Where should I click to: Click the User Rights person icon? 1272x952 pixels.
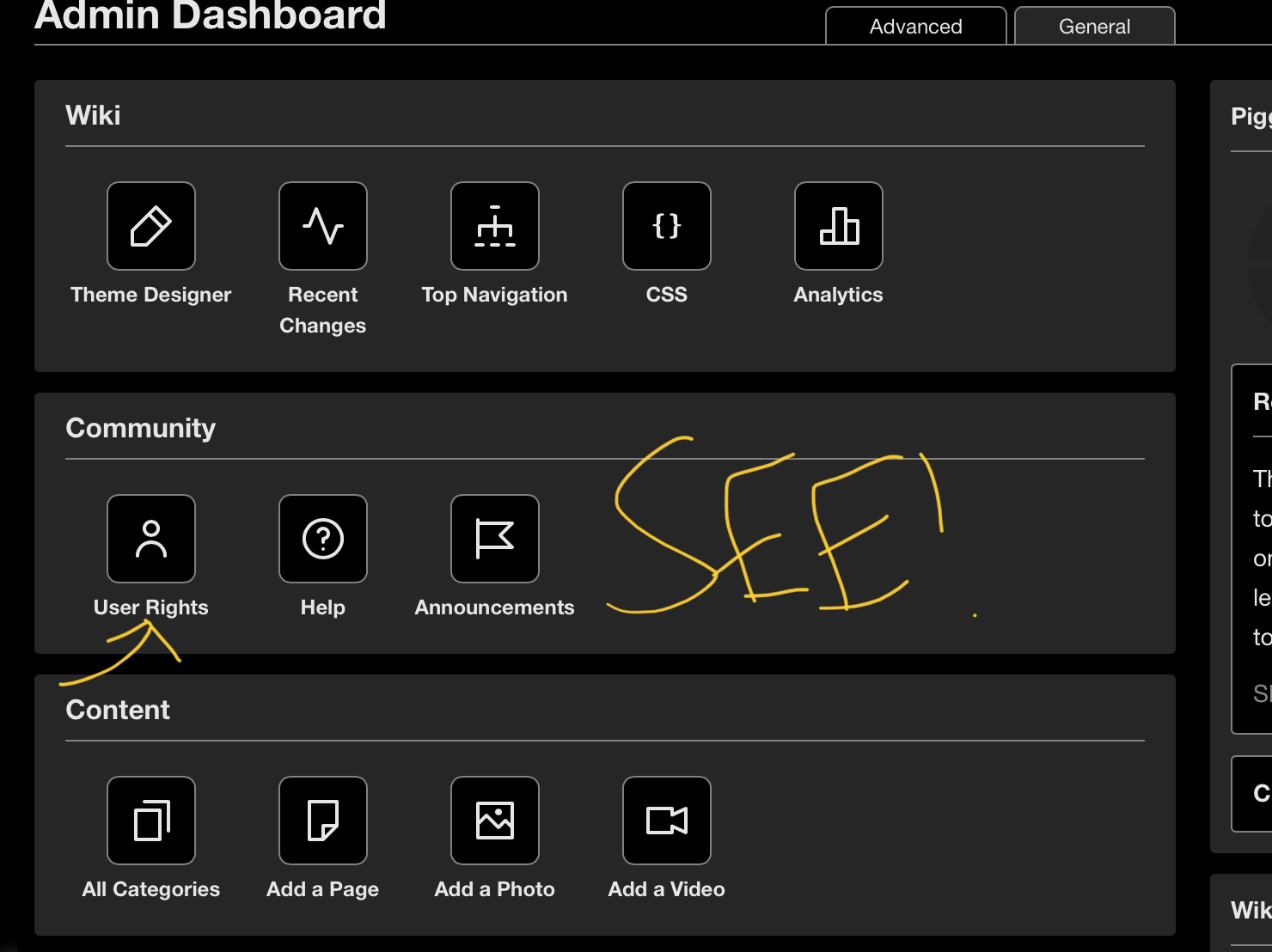pos(151,539)
